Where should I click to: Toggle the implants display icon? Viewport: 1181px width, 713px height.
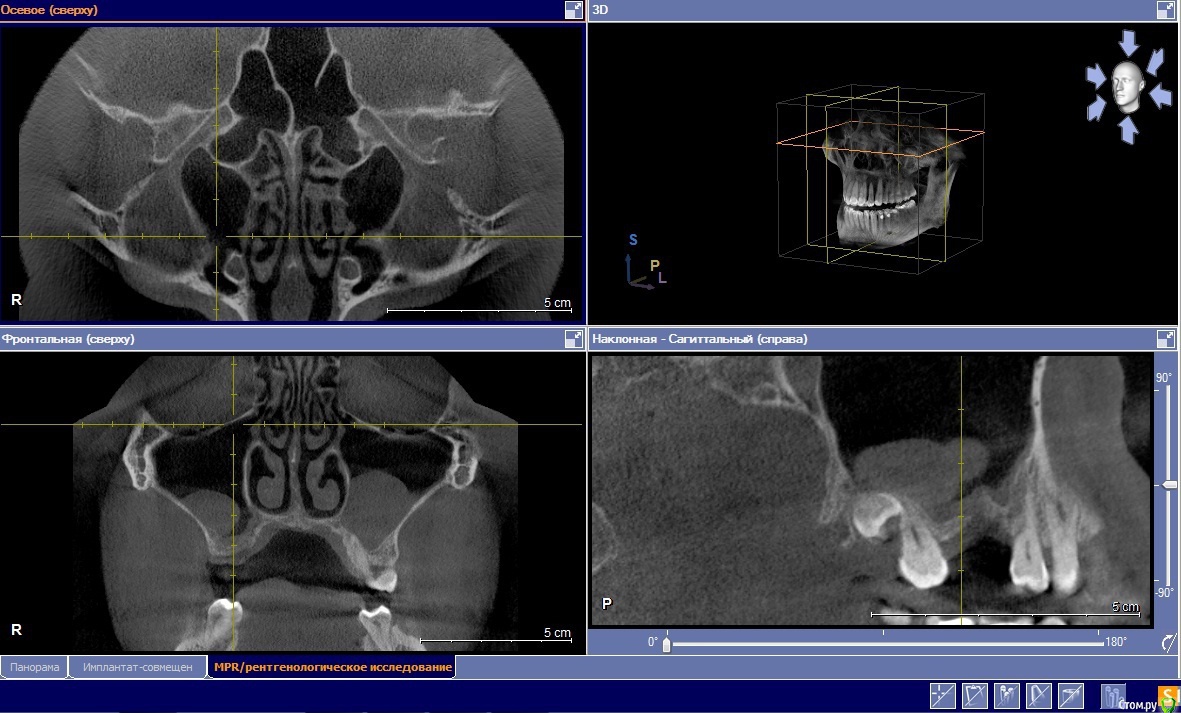tap(1007, 694)
